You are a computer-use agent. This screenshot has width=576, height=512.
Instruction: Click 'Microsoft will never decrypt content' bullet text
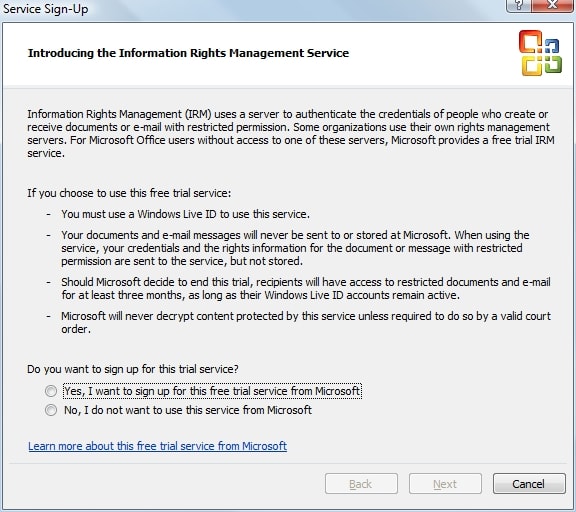click(x=306, y=322)
